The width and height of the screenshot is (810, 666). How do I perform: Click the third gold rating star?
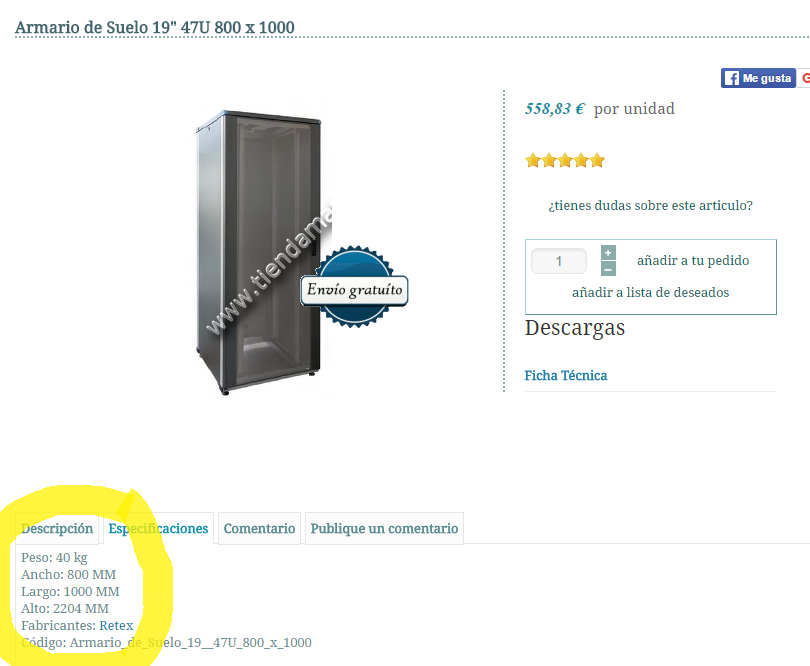(x=565, y=161)
